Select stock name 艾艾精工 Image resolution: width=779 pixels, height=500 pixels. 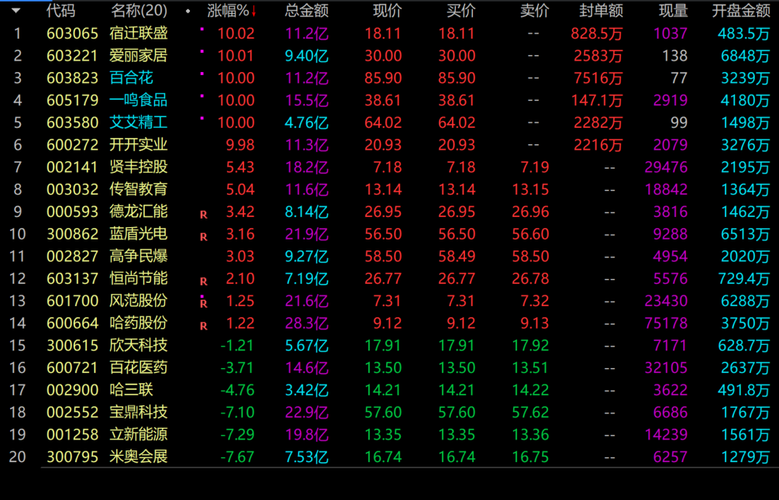click(x=139, y=122)
